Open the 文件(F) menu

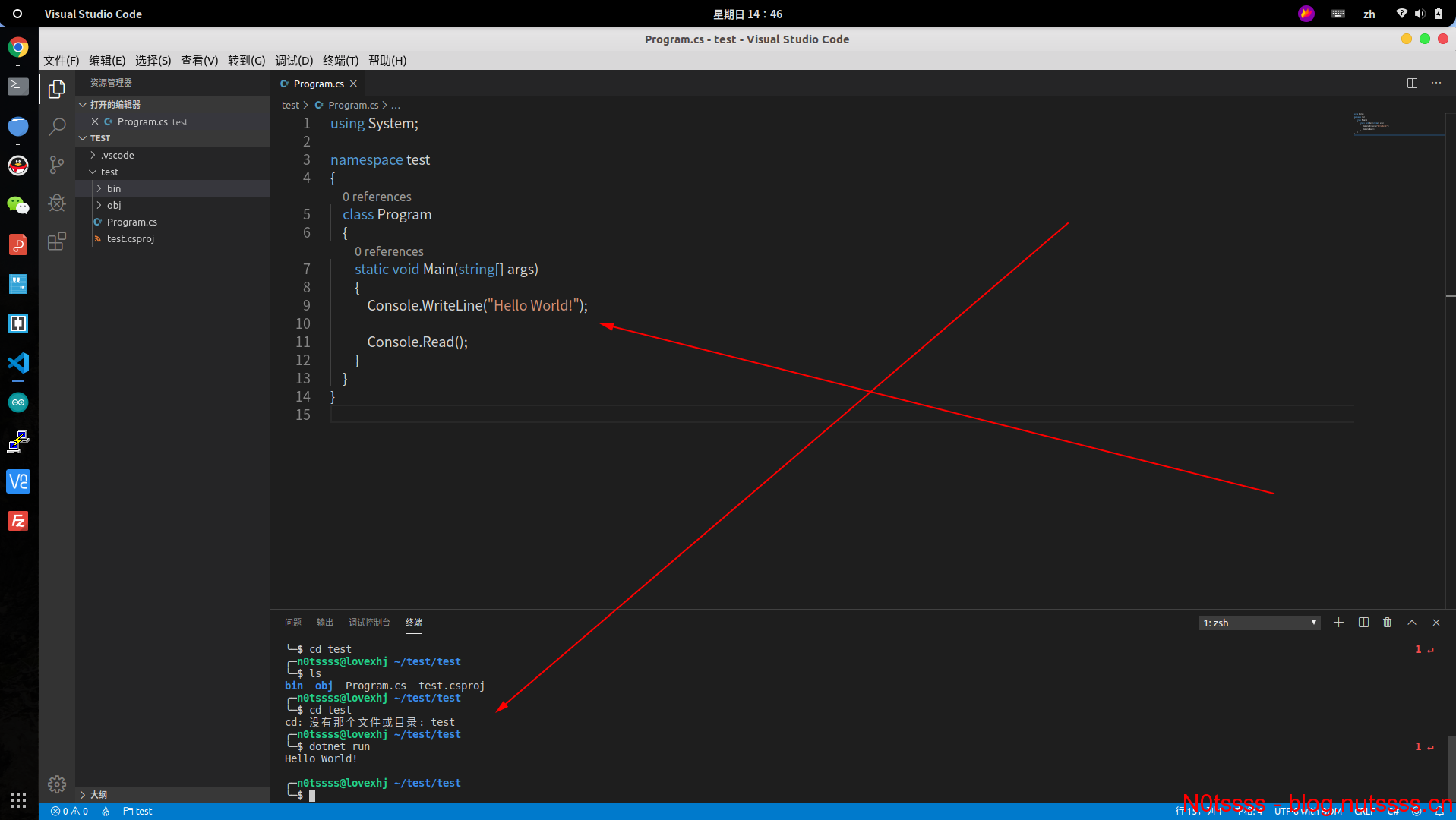click(61, 61)
